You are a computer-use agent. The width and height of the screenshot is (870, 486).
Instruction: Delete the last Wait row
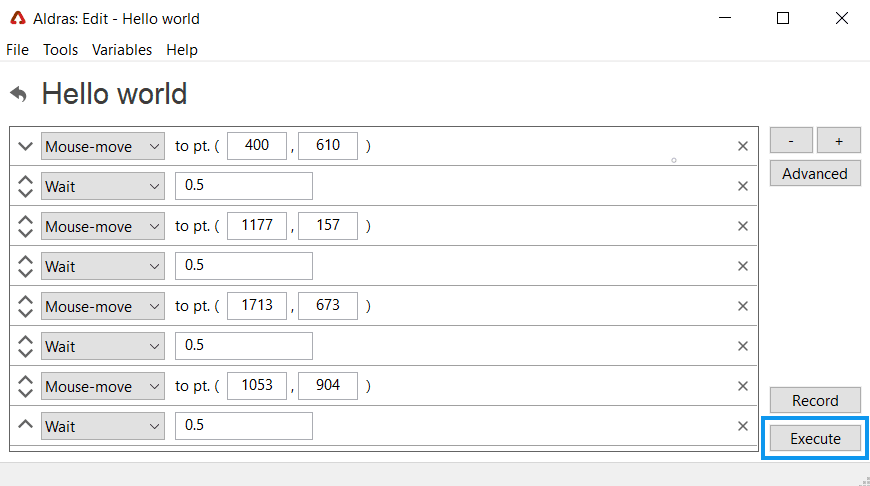tap(742, 426)
